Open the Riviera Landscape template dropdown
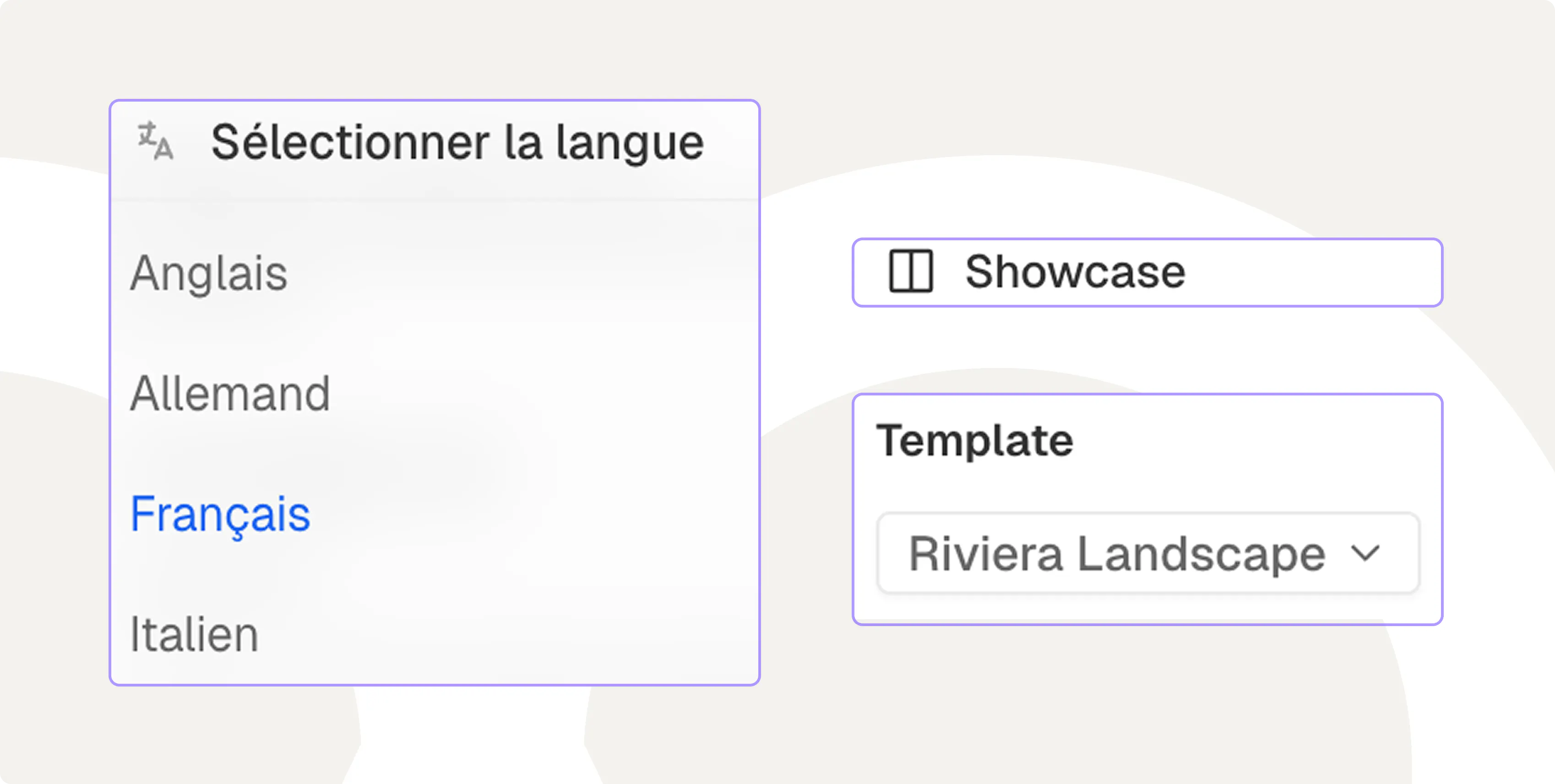Image resolution: width=1555 pixels, height=784 pixels. tap(1147, 553)
